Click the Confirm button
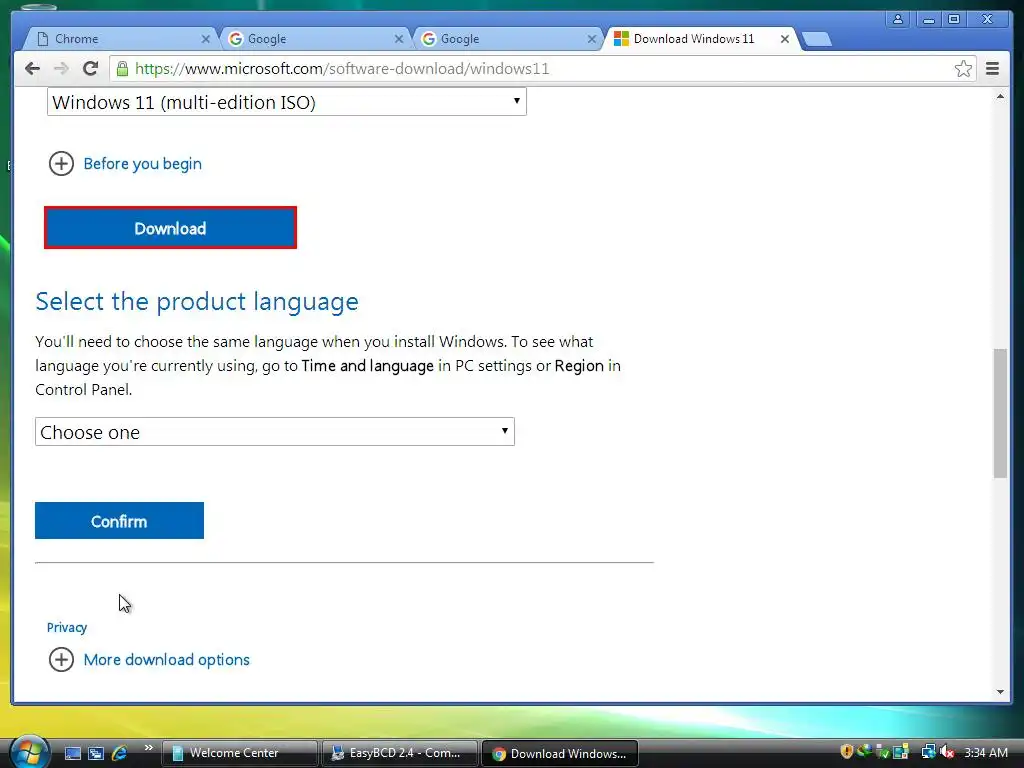 120,520
